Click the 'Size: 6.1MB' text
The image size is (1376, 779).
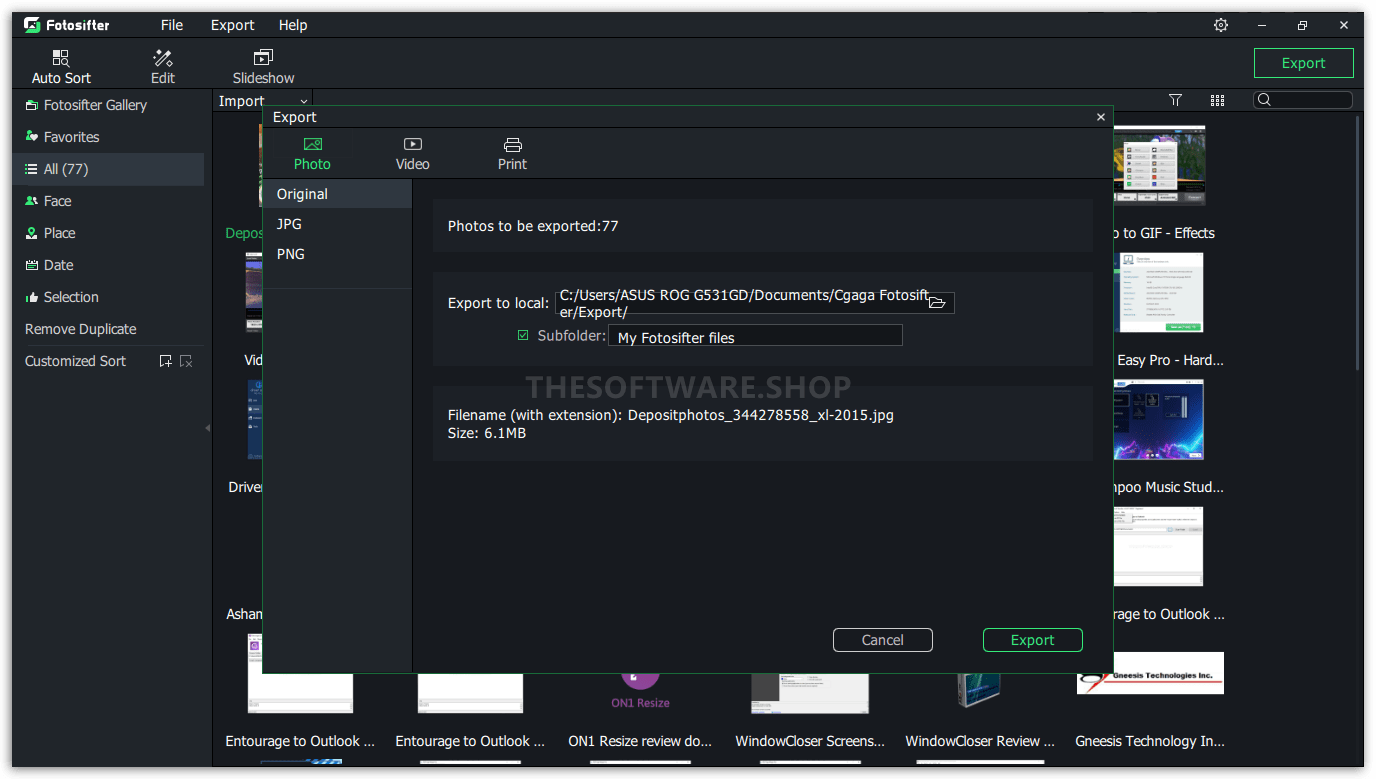487,433
